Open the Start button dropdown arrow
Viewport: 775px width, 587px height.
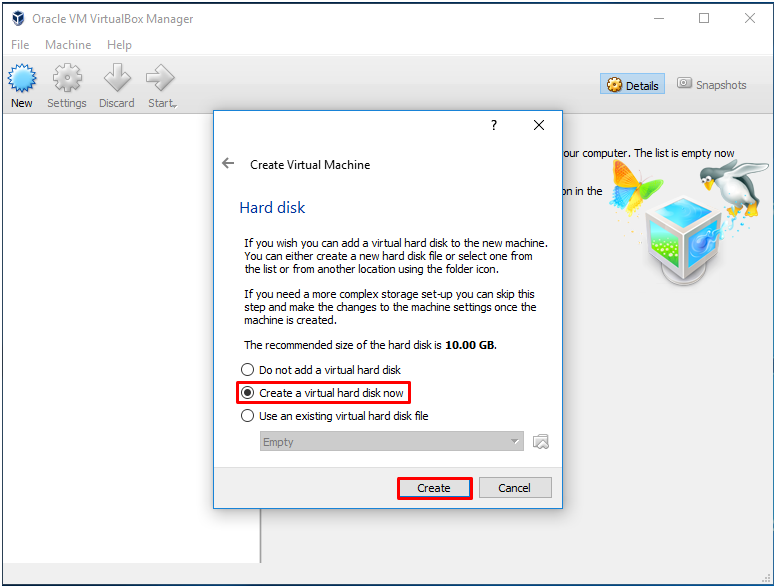coord(176,104)
